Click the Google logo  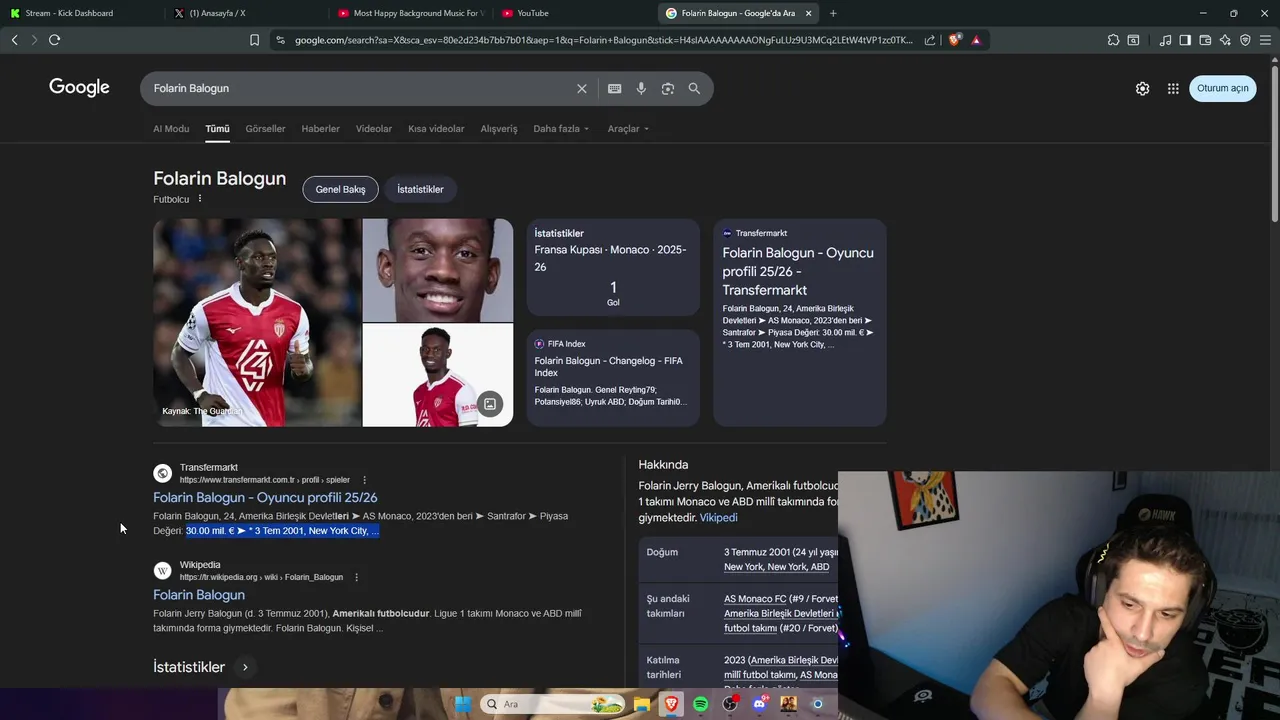coord(79,88)
